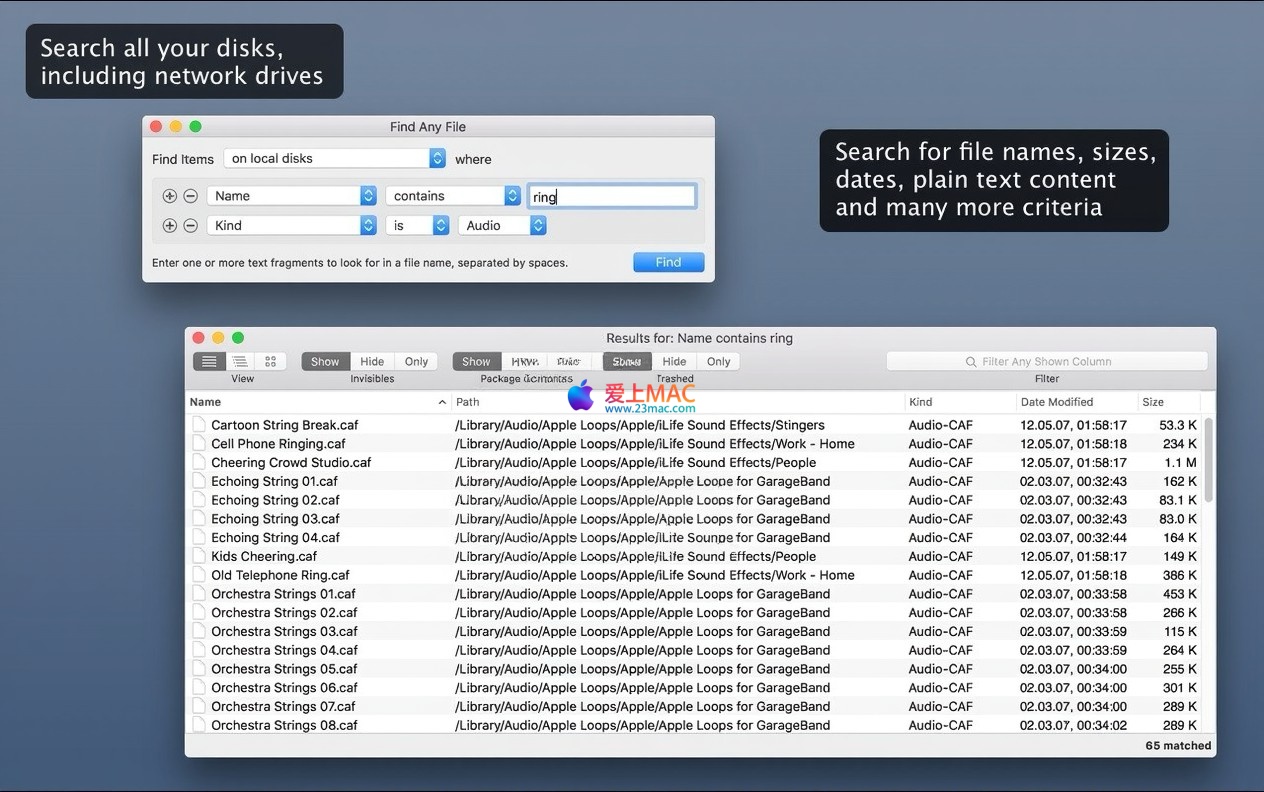
Task: Set Invisibles filter to Only
Action: [416, 362]
